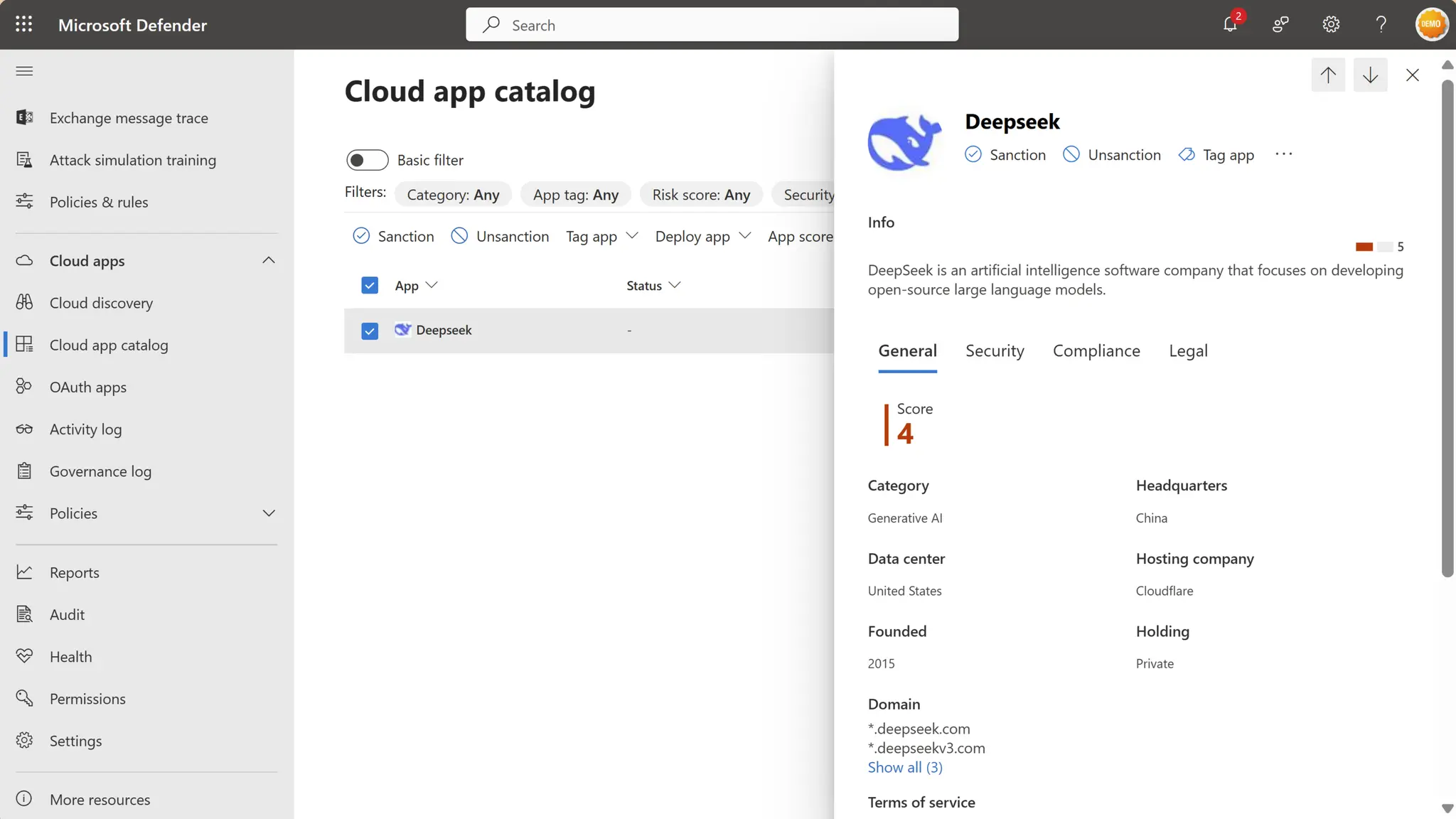Screen dimensions: 1456x819
Task: Toggle the Basic filter switch
Action: tap(367, 160)
